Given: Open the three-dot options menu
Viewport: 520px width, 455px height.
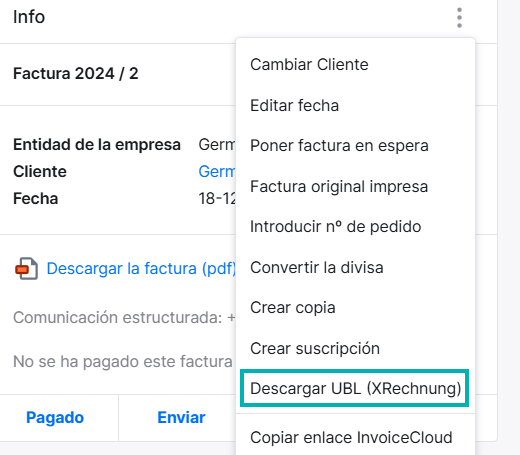Looking at the screenshot, I should point(459,18).
